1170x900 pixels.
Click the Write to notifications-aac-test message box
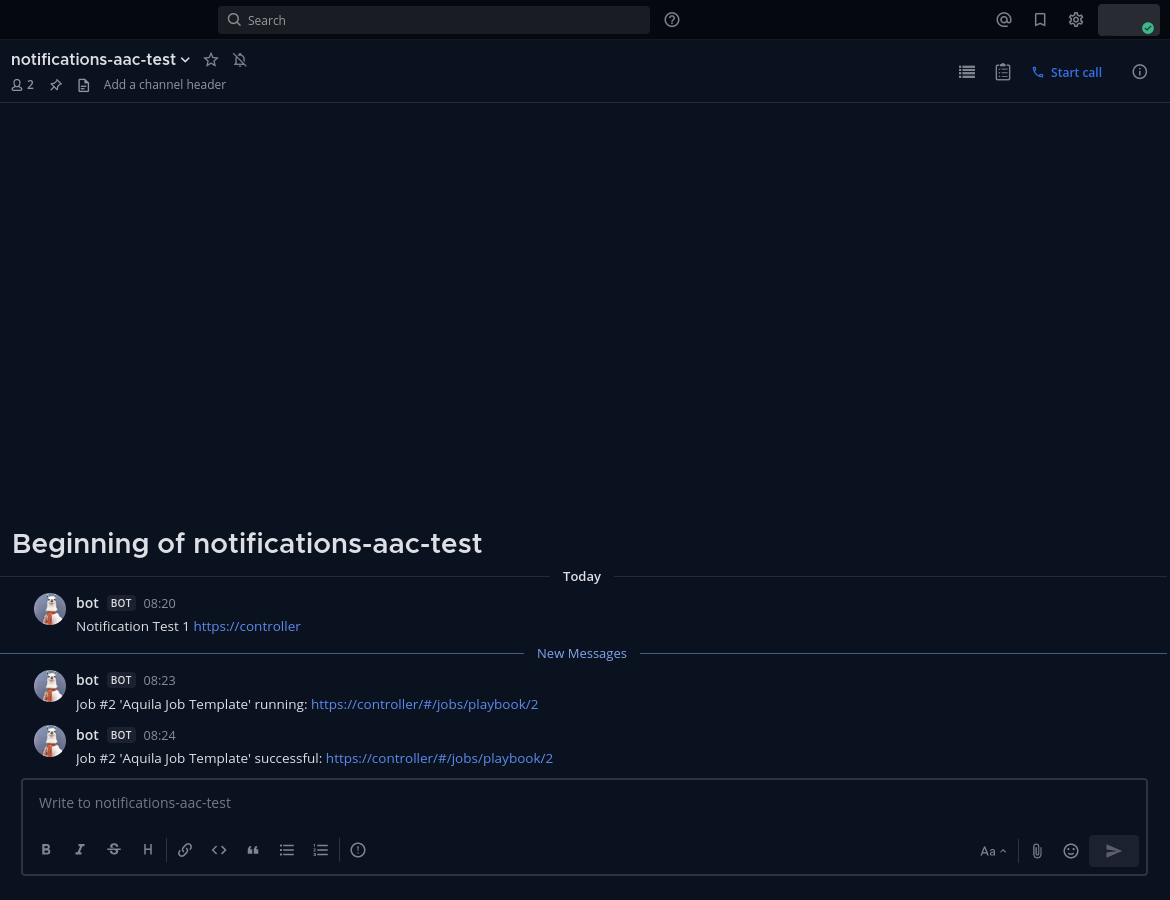584,803
